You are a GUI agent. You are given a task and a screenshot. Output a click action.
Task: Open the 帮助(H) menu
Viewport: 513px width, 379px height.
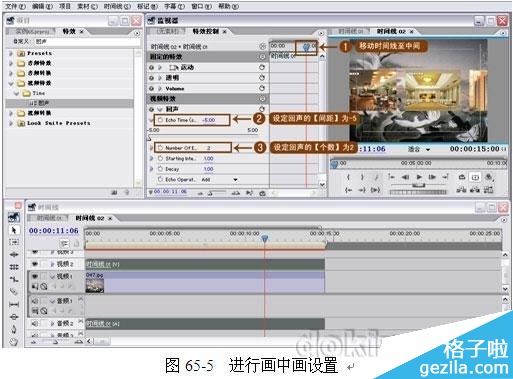228,6
